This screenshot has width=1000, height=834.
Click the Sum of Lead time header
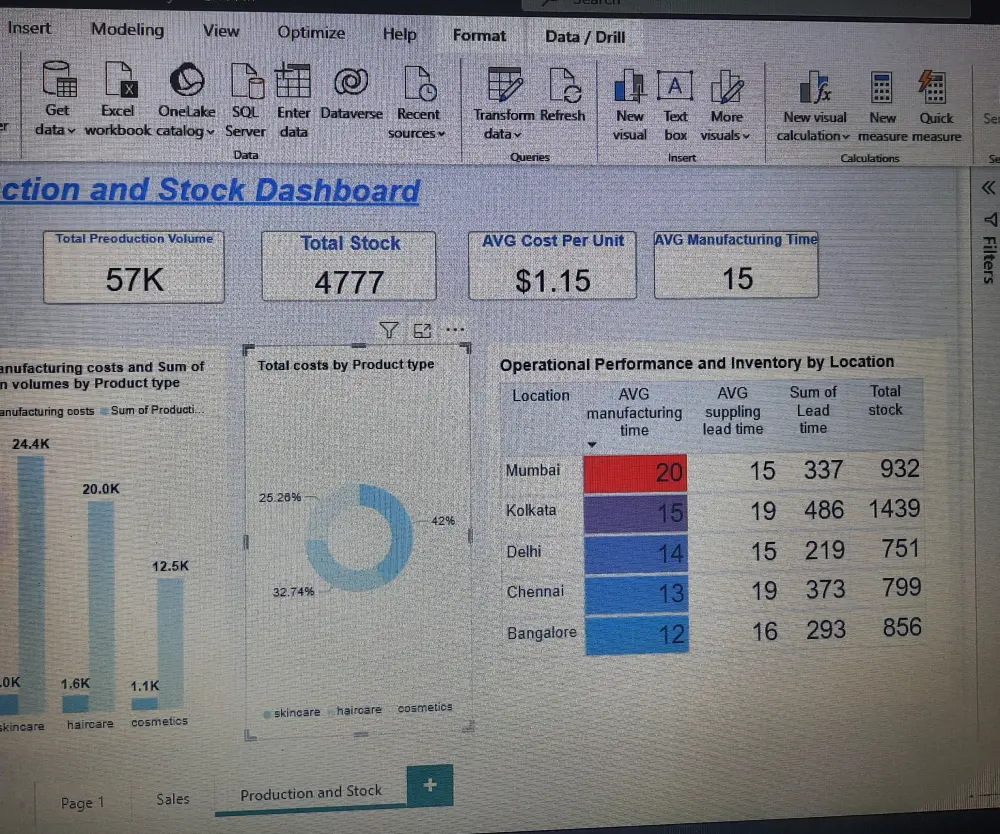(813, 410)
